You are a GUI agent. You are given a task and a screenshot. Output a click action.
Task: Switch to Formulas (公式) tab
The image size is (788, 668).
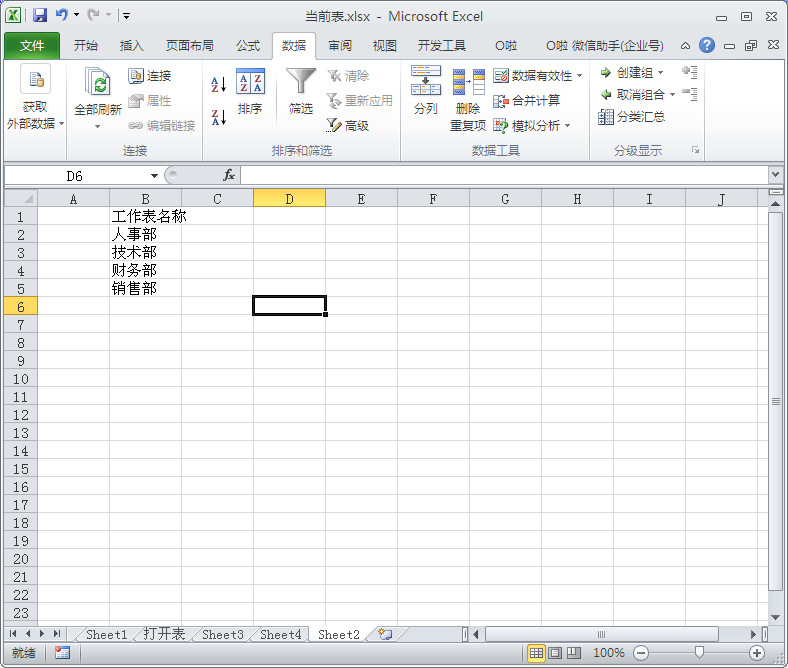click(x=248, y=46)
